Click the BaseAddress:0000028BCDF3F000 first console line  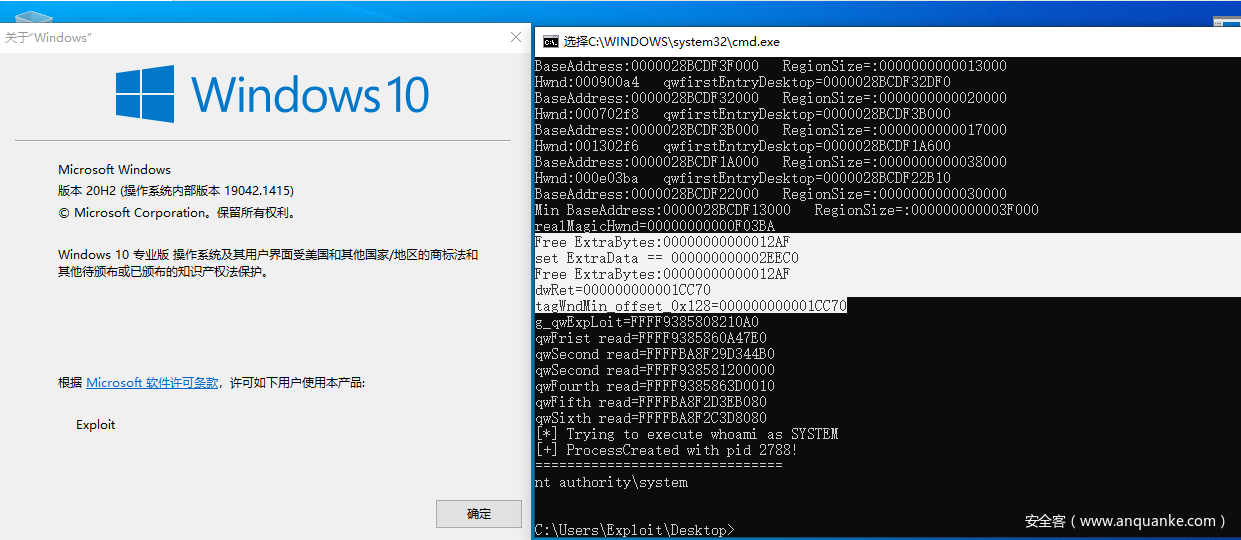tap(770, 66)
